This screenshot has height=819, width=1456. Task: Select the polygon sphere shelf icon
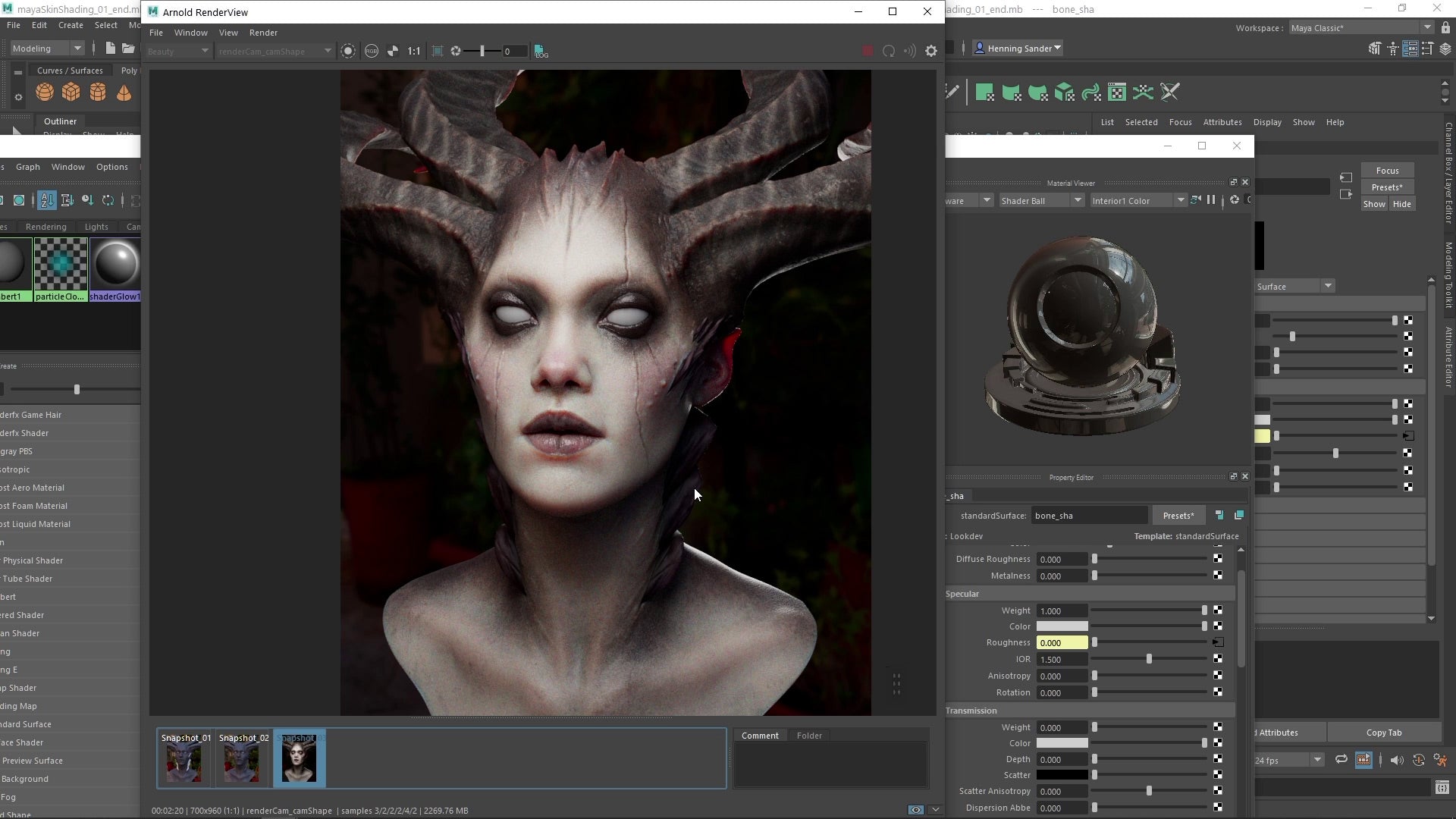point(45,93)
